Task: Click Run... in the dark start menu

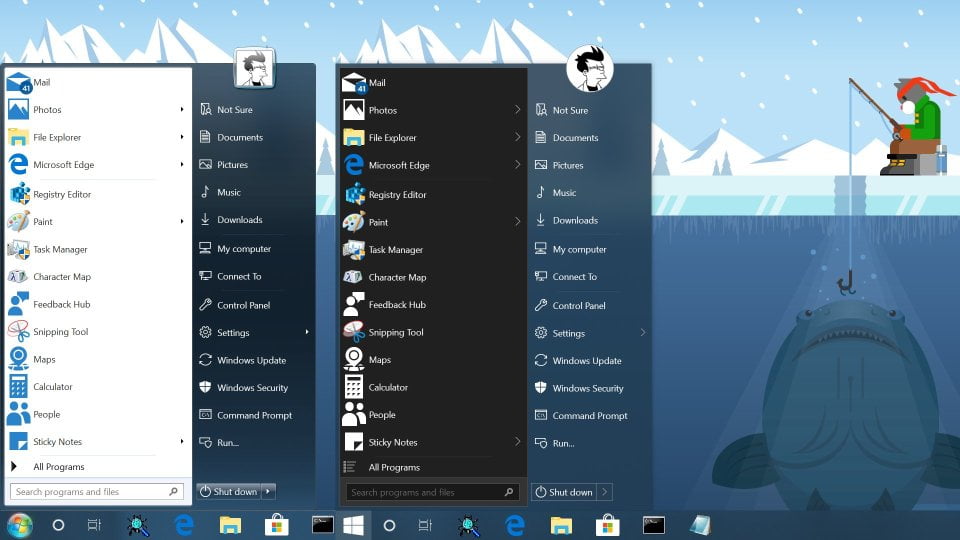Action: click(563, 443)
